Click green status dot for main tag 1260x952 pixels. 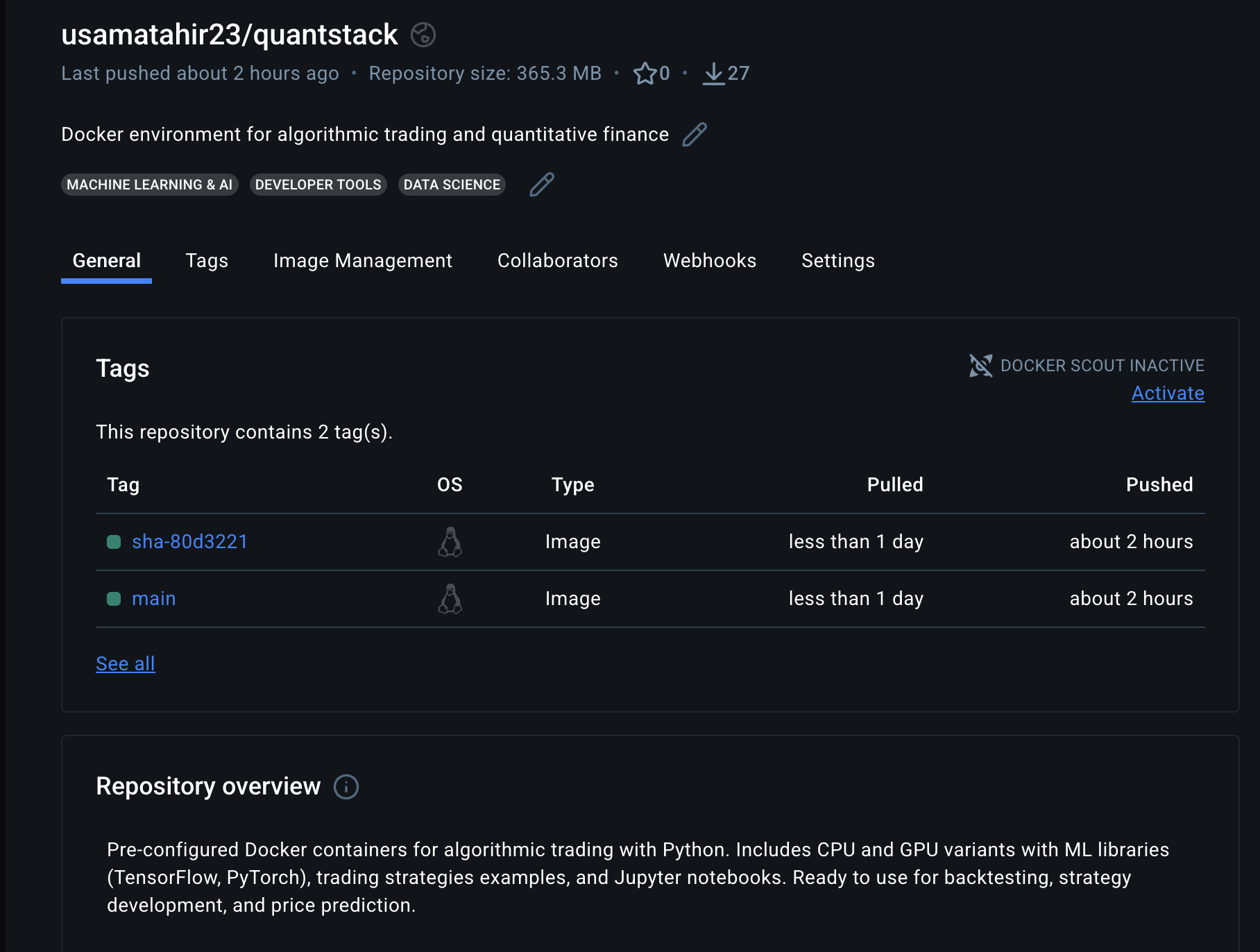tap(114, 599)
